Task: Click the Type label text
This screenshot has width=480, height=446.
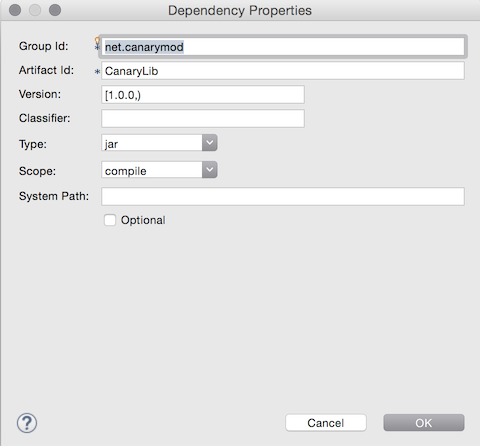Action: click(33, 144)
